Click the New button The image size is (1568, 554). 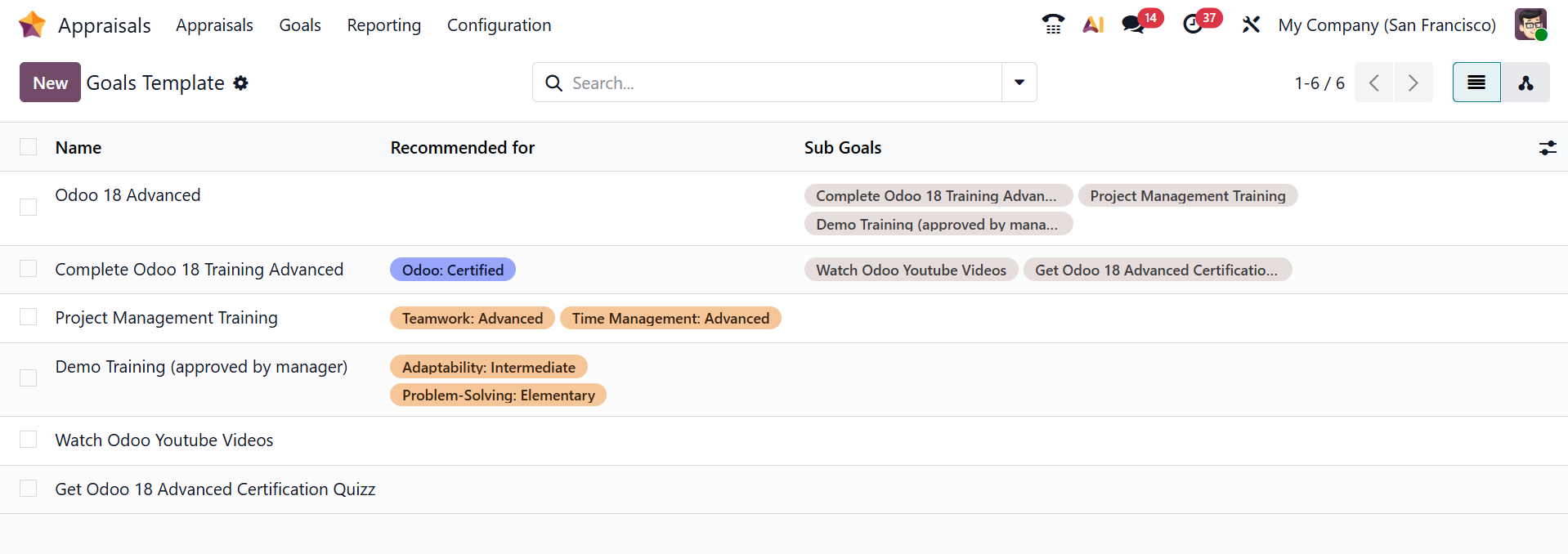[50, 83]
